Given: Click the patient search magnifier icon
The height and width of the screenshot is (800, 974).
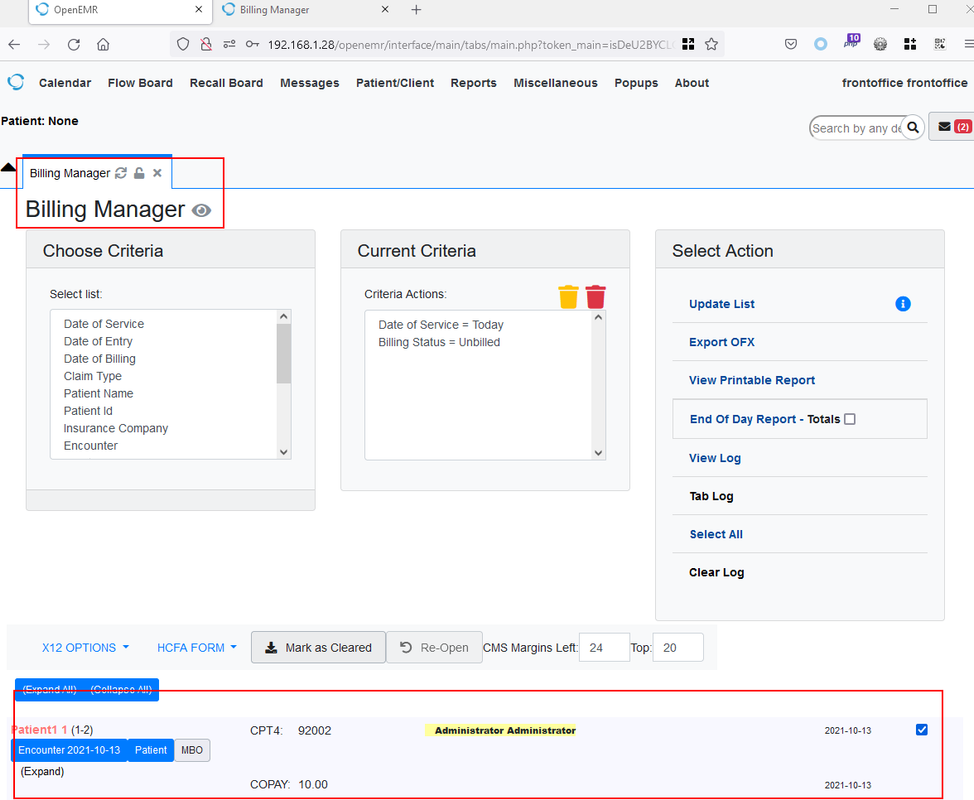Looking at the screenshot, I should pyautogui.click(x=913, y=127).
